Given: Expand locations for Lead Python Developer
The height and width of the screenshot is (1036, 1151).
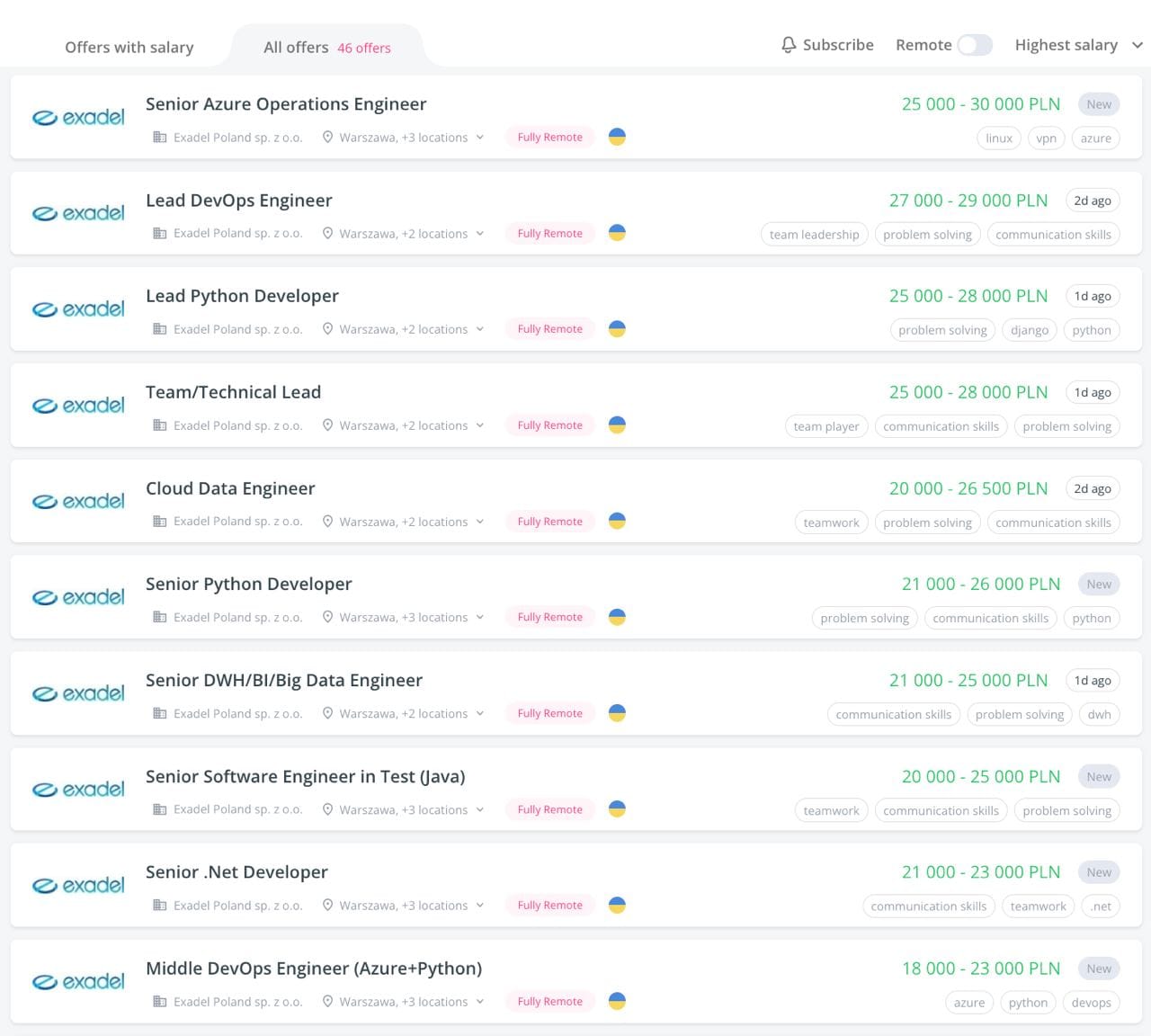Looking at the screenshot, I should pos(480,329).
